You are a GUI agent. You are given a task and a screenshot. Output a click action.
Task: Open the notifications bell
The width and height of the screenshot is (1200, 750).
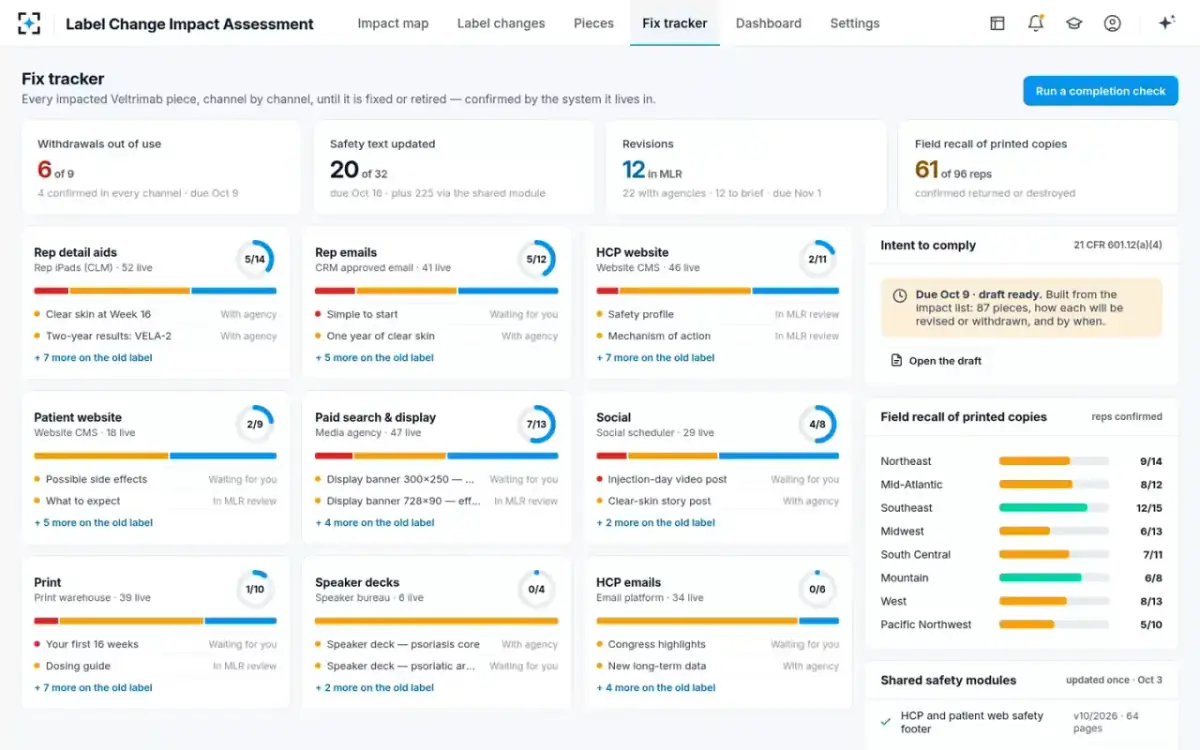pos(1036,23)
